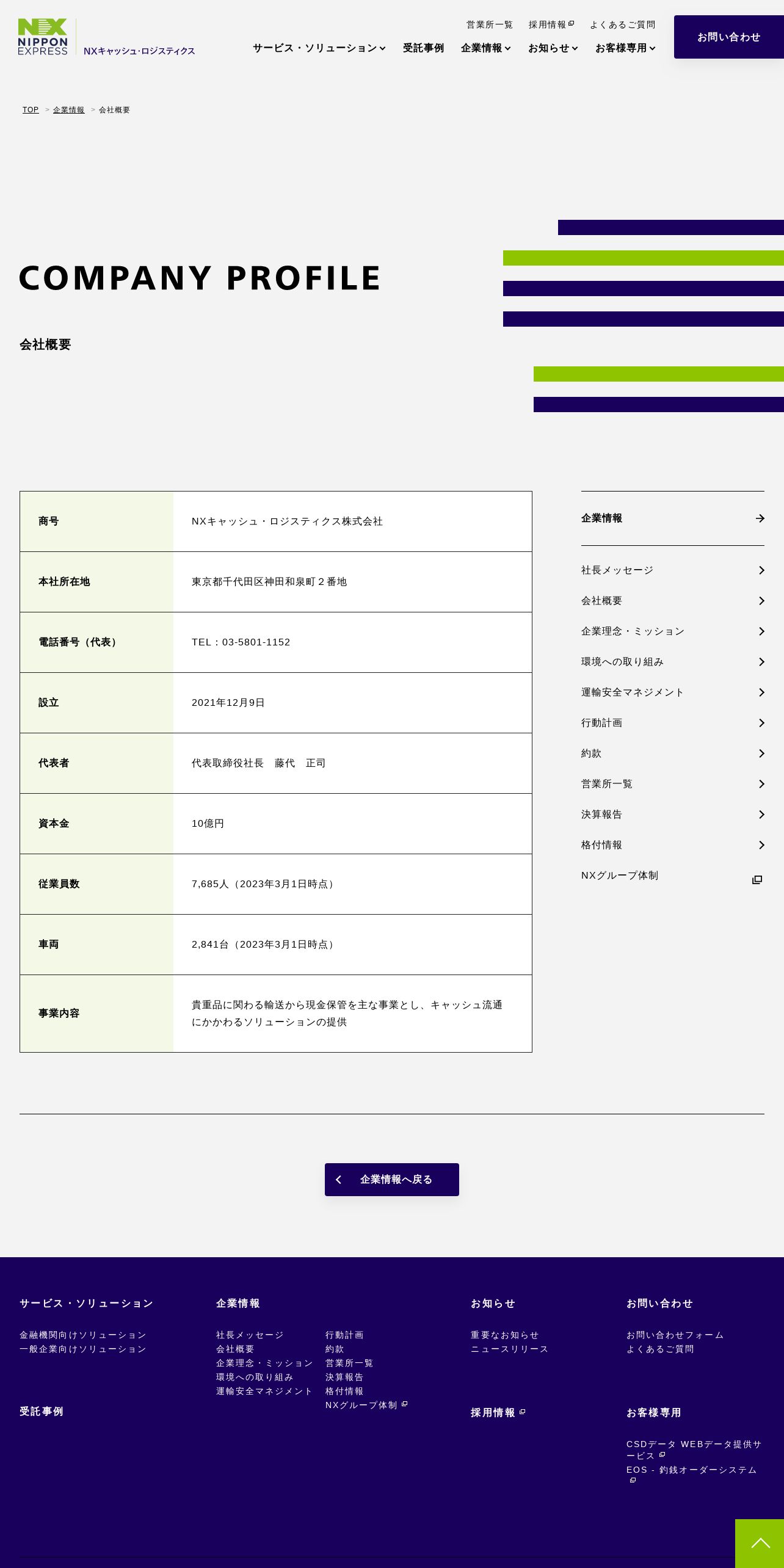Open NXグループ体制 link in sidebar
Image resolution: width=784 pixels, height=1568 pixels.
(x=620, y=876)
